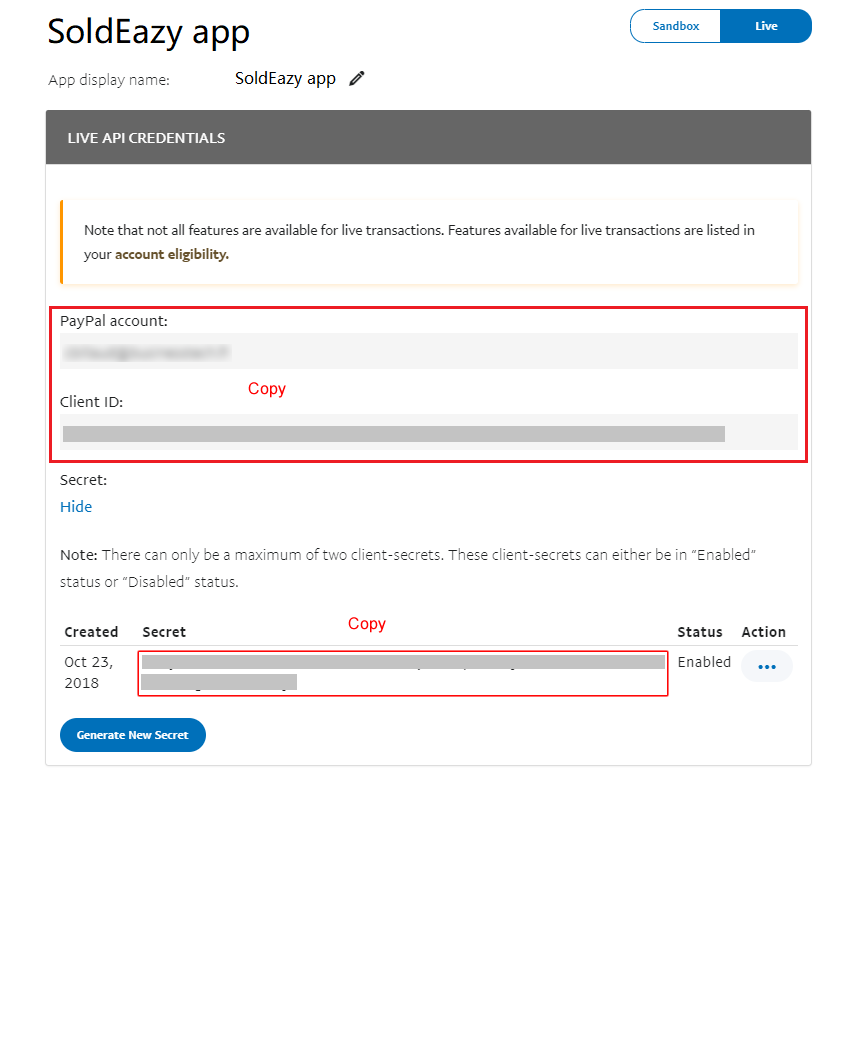Click the Status column header
852x1045 pixels.
[700, 632]
